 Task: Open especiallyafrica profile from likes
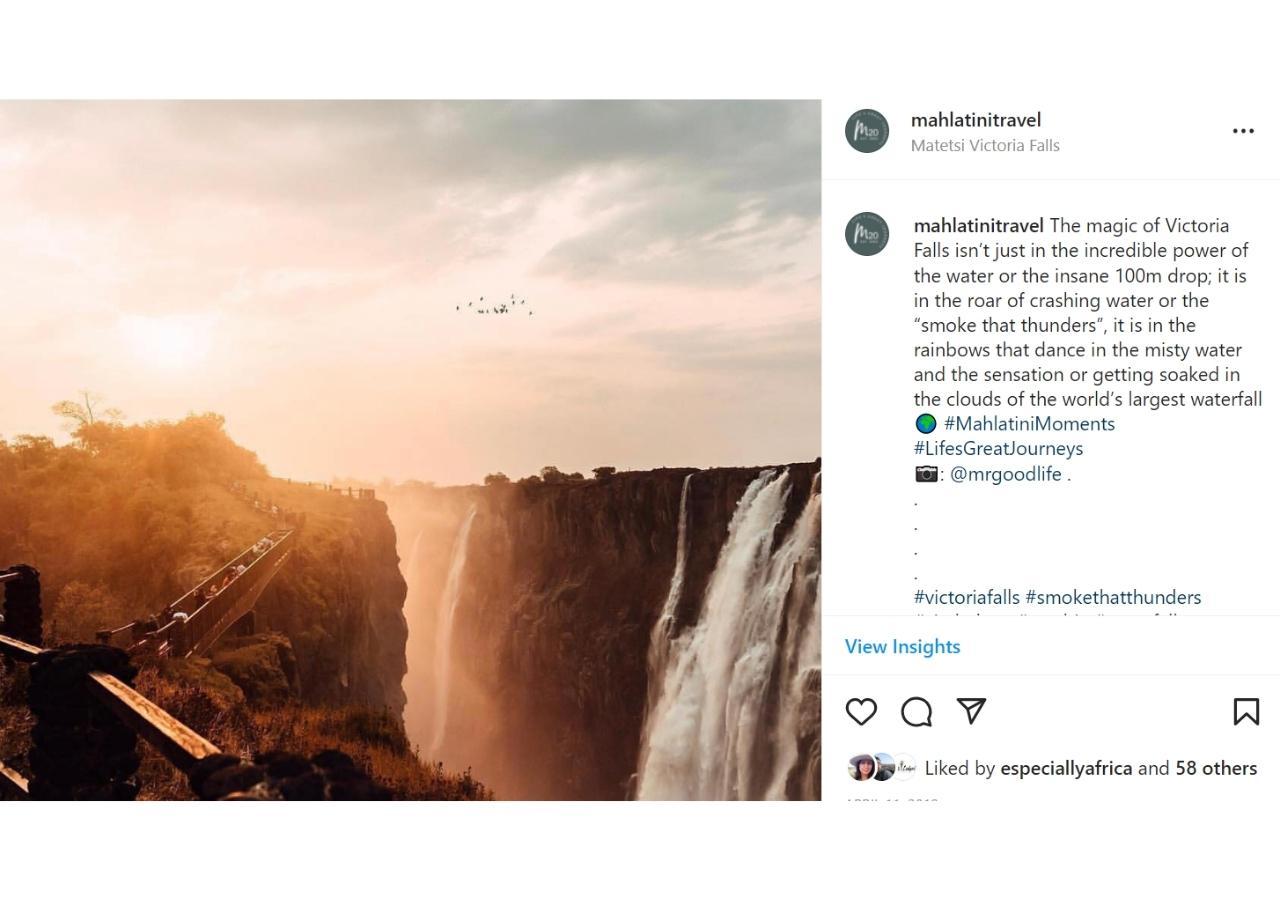[1066, 768]
